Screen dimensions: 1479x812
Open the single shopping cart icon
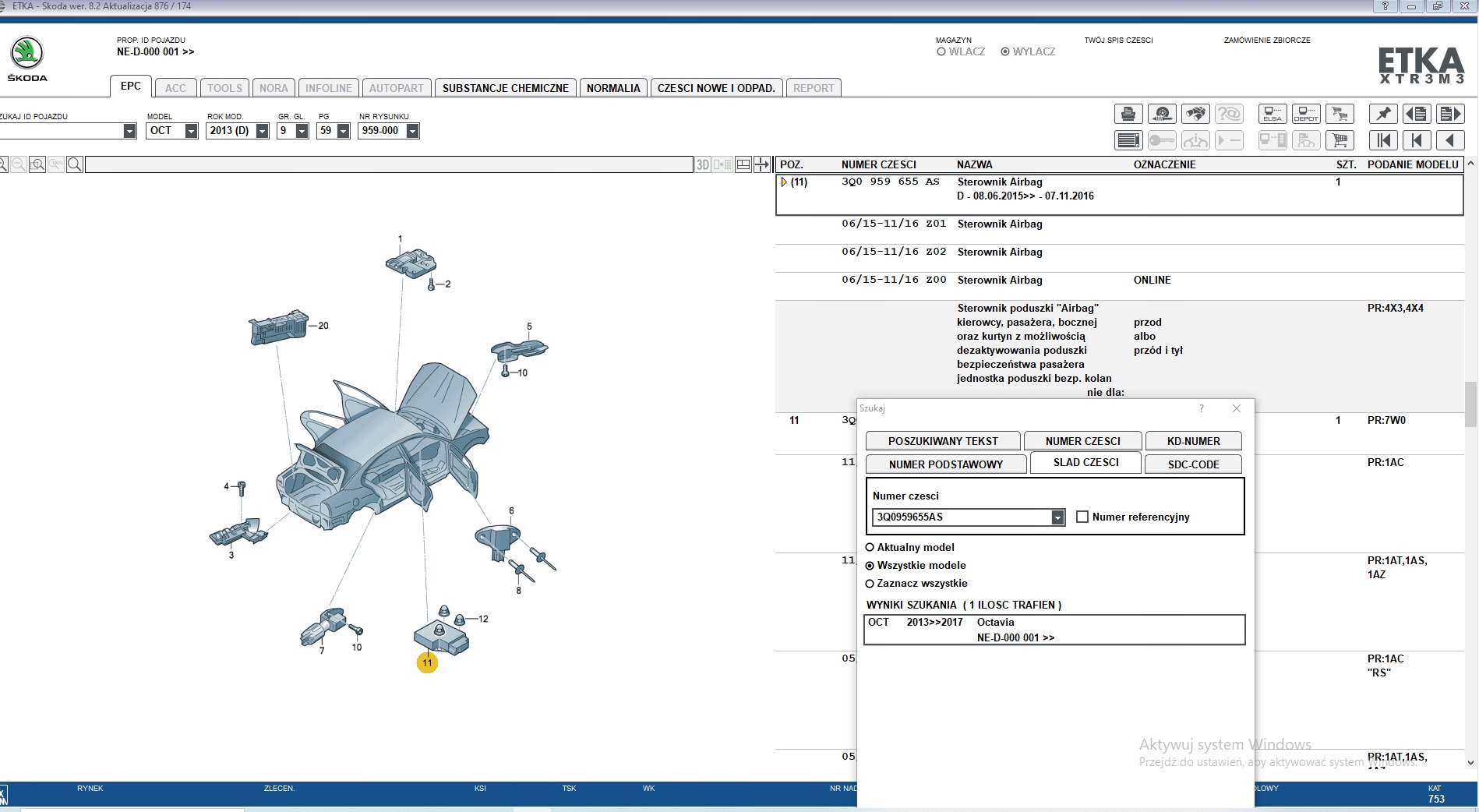[x=1340, y=140]
